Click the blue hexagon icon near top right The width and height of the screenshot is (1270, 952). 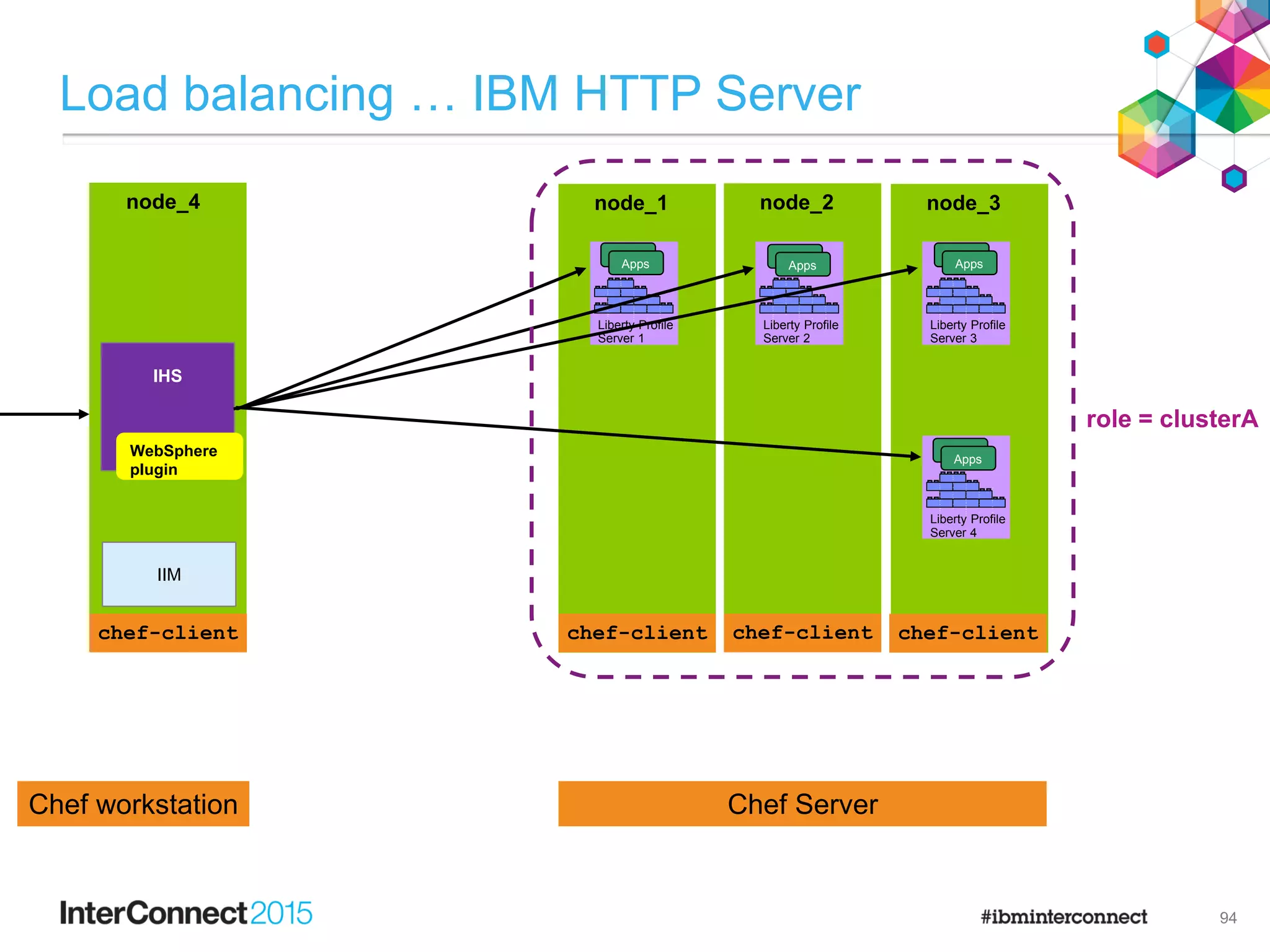tap(1157, 45)
